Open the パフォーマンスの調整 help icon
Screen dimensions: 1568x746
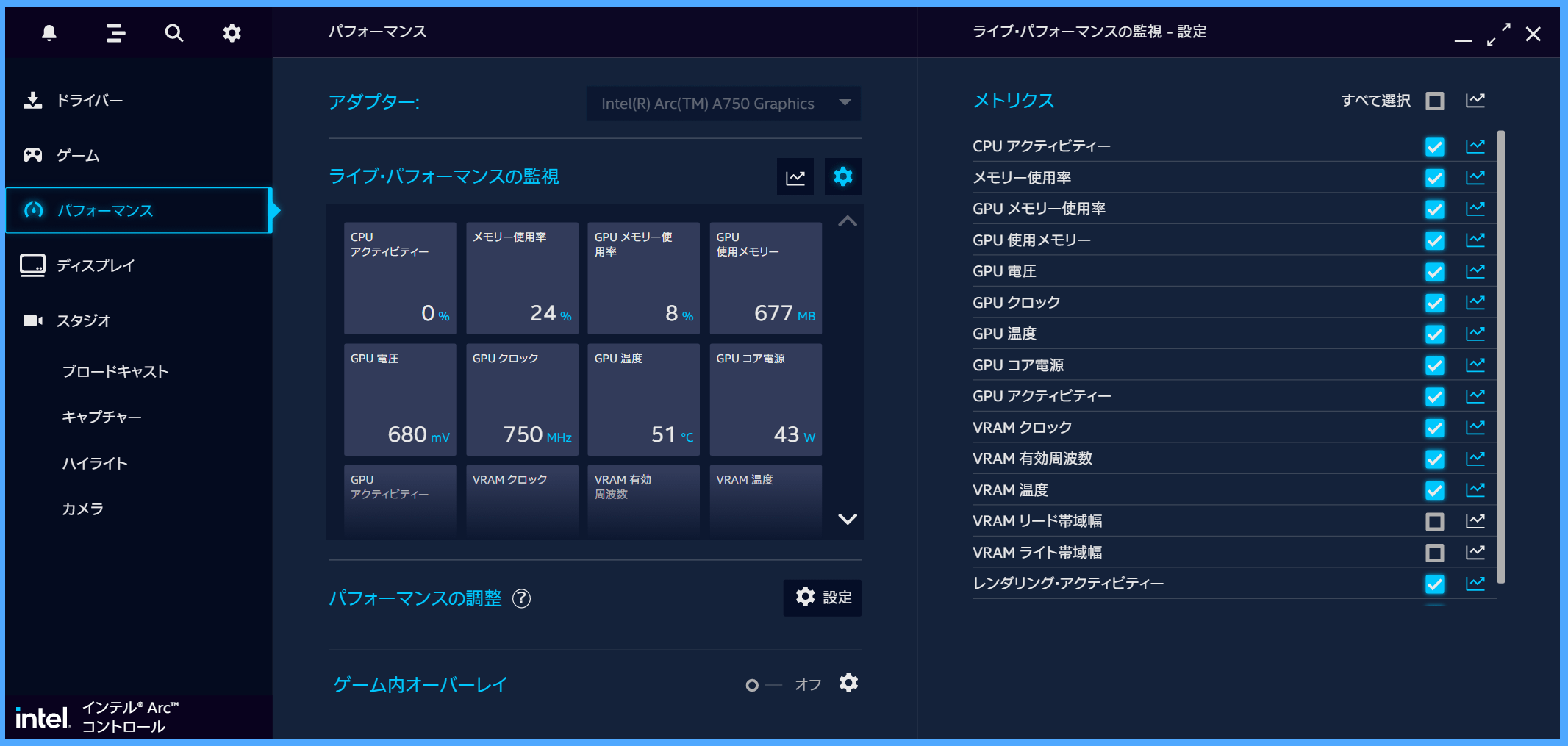[x=521, y=598]
